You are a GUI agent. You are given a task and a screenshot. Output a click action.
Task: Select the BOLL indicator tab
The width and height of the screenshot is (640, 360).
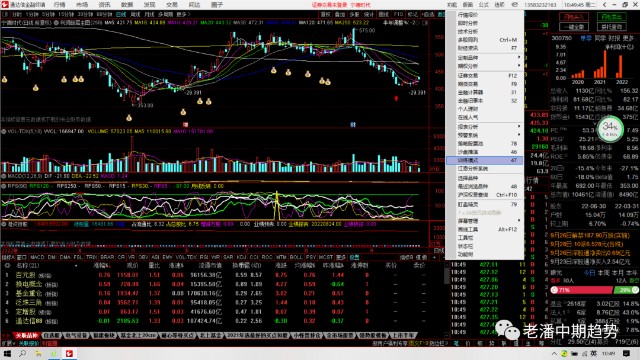pyautogui.click(x=296, y=257)
